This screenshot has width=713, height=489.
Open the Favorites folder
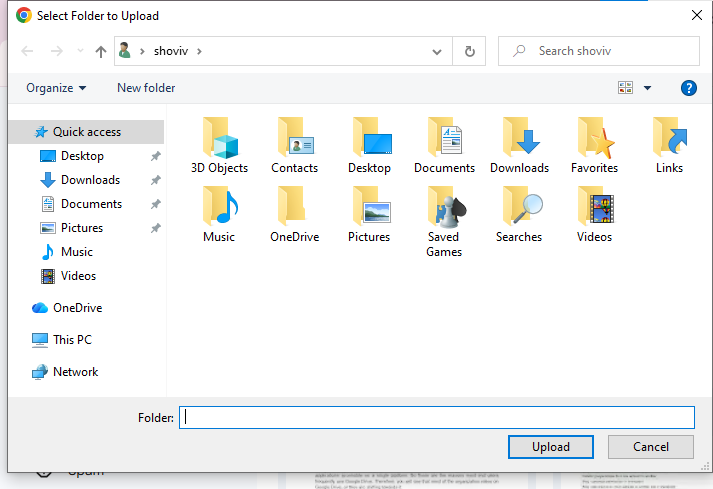pyautogui.click(x=594, y=145)
